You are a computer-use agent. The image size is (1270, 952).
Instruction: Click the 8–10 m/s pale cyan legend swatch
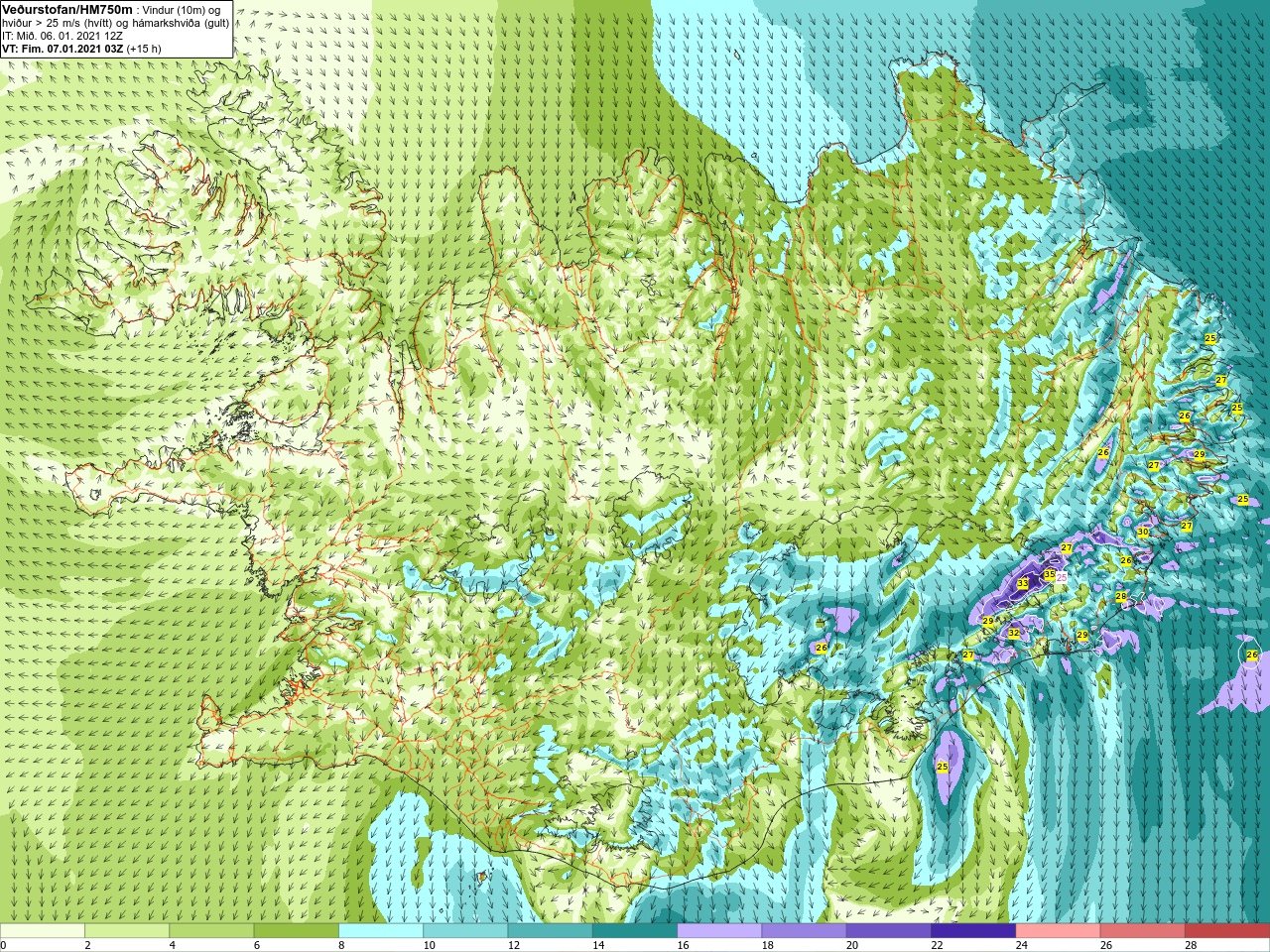click(x=381, y=931)
